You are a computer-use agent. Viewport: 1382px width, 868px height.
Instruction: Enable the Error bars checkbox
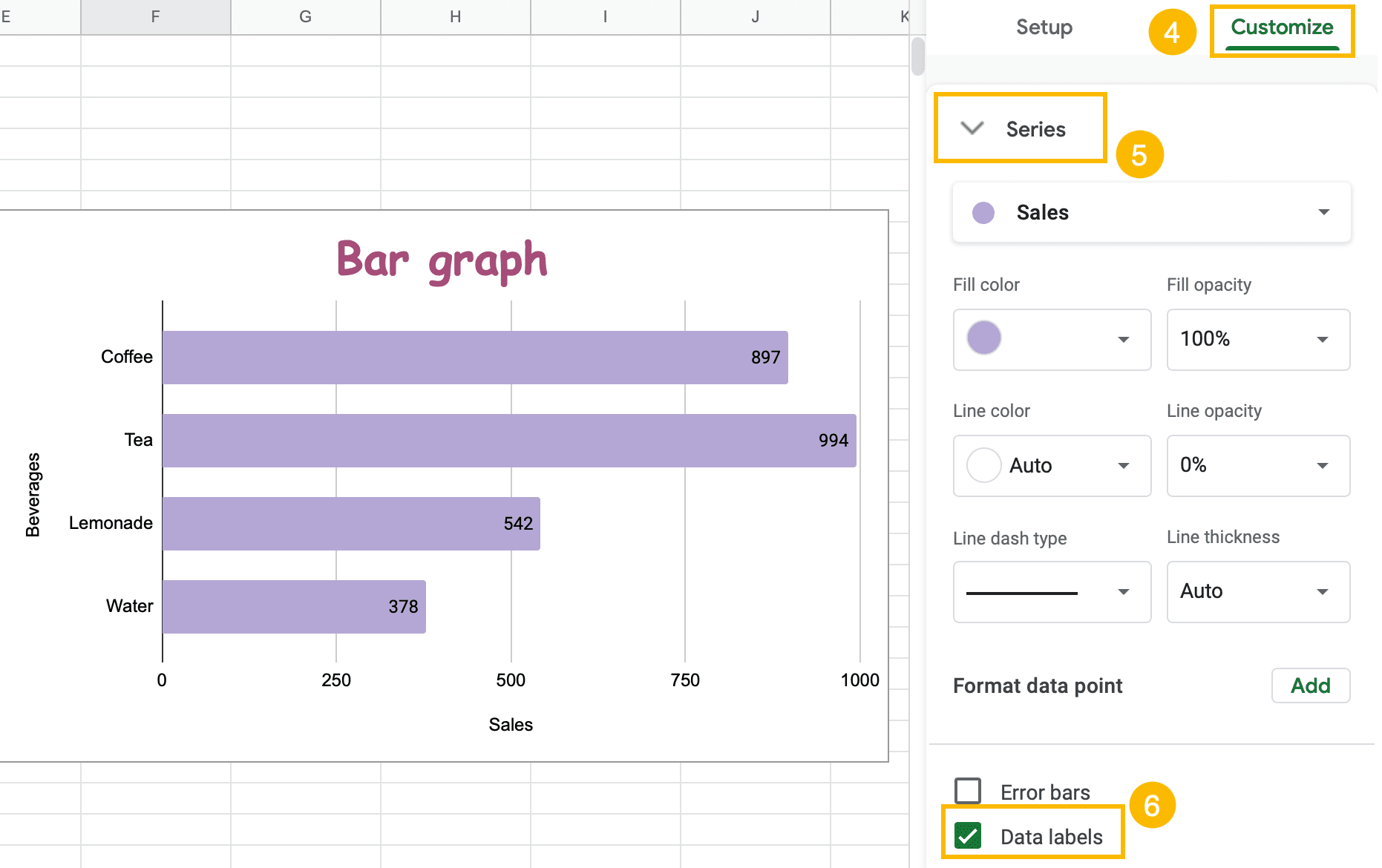[x=967, y=791]
